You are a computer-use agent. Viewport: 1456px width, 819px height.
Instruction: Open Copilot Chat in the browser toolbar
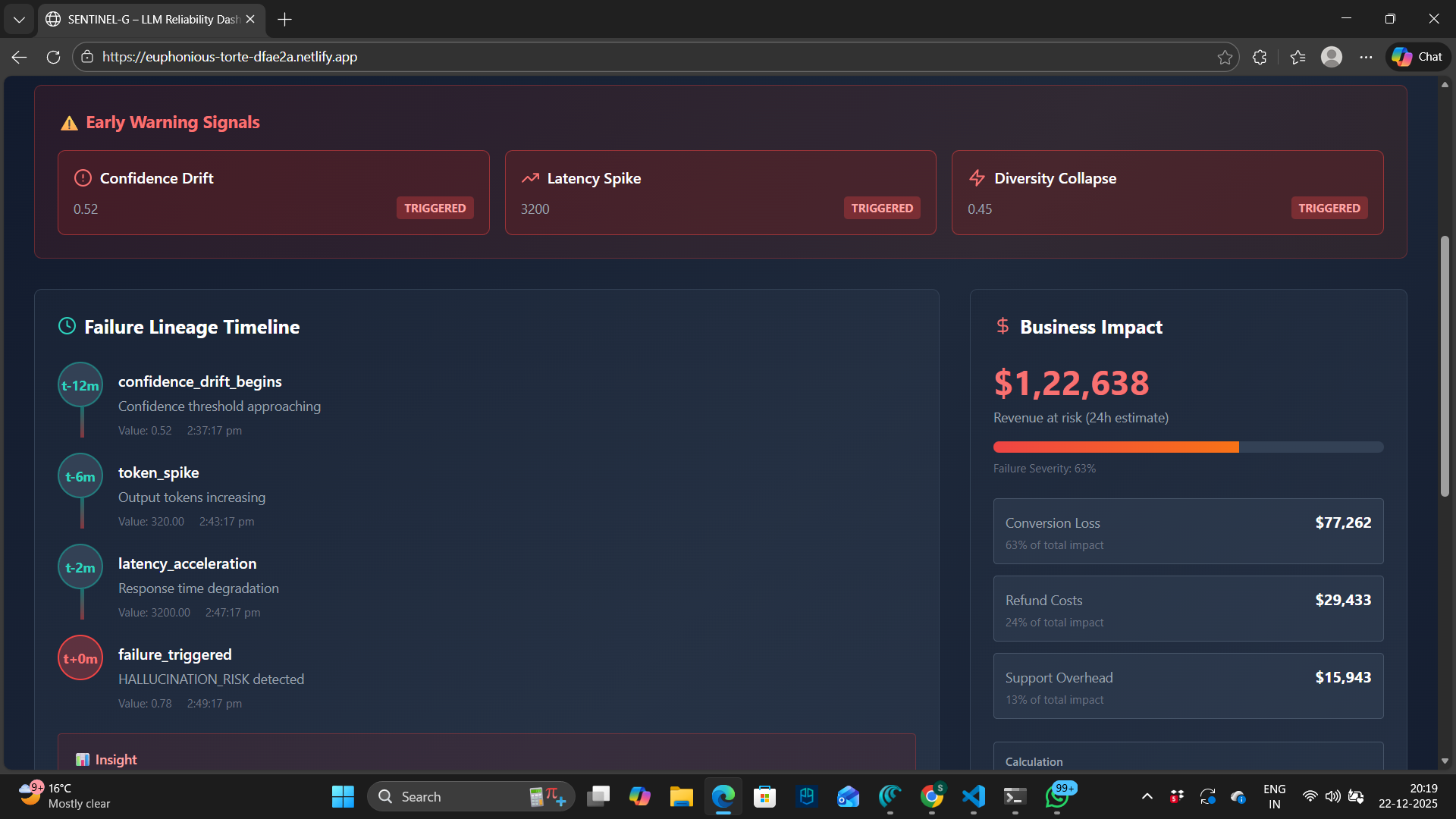(x=1417, y=57)
